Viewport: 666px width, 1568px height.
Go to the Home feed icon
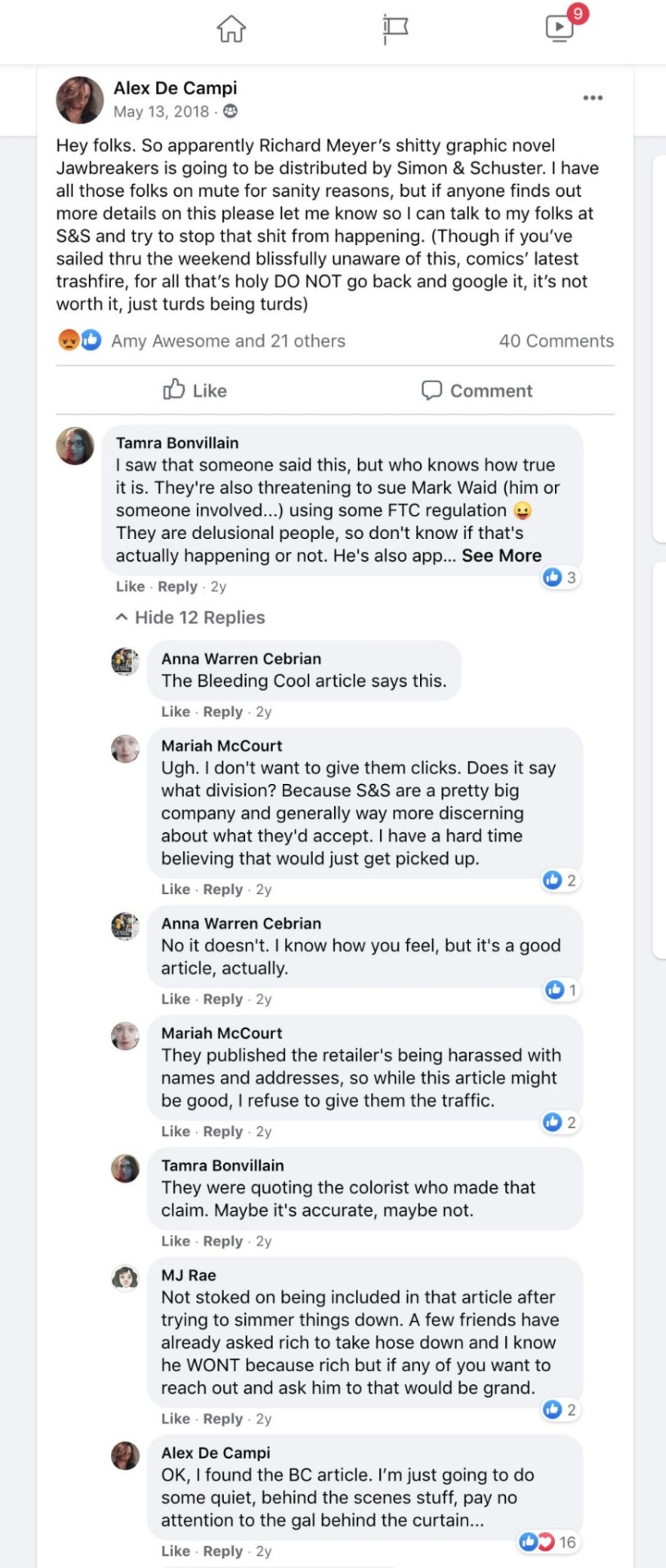[x=231, y=29]
